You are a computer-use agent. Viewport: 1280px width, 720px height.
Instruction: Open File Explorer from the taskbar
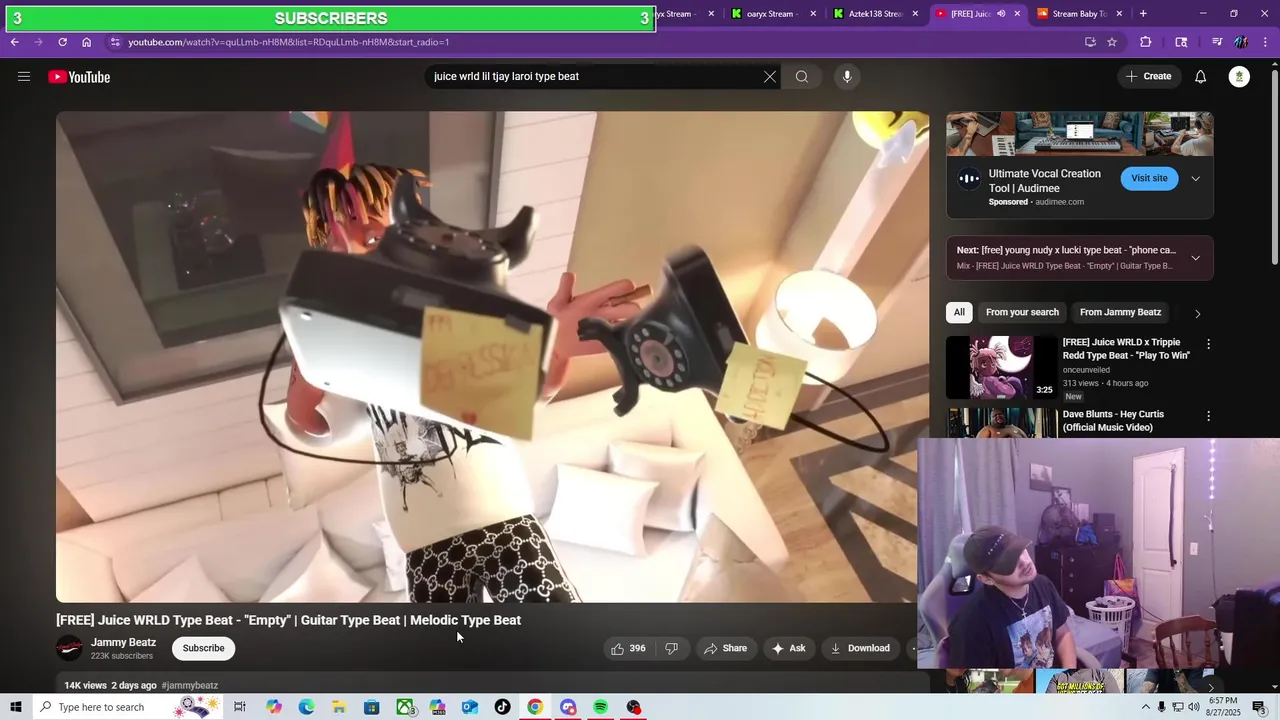pos(339,707)
